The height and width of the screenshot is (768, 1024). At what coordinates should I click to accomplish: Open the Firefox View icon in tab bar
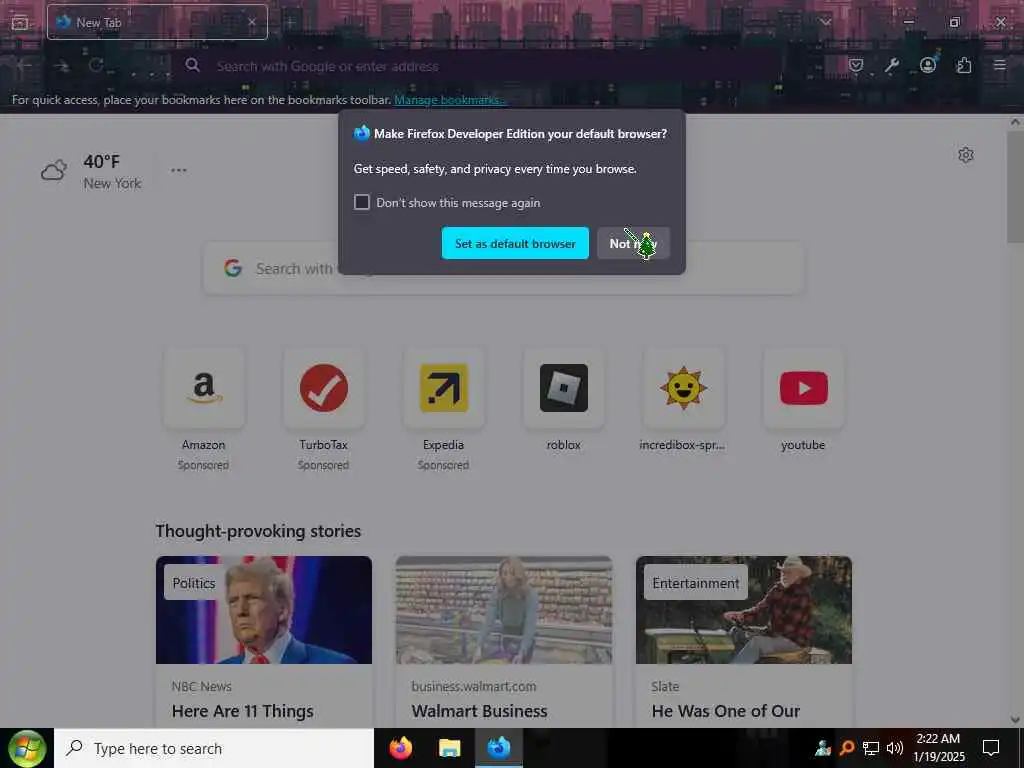[x=20, y=23]
